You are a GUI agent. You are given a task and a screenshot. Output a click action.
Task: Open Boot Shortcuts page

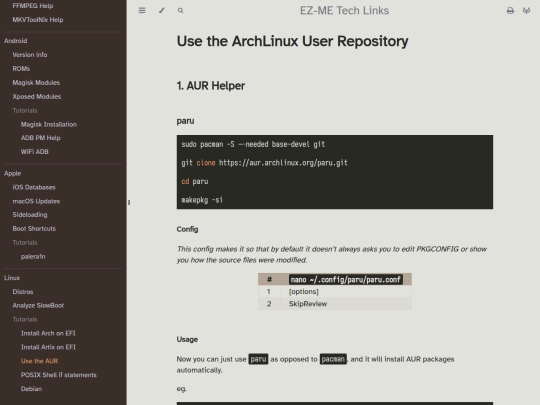tap(34, 229)
